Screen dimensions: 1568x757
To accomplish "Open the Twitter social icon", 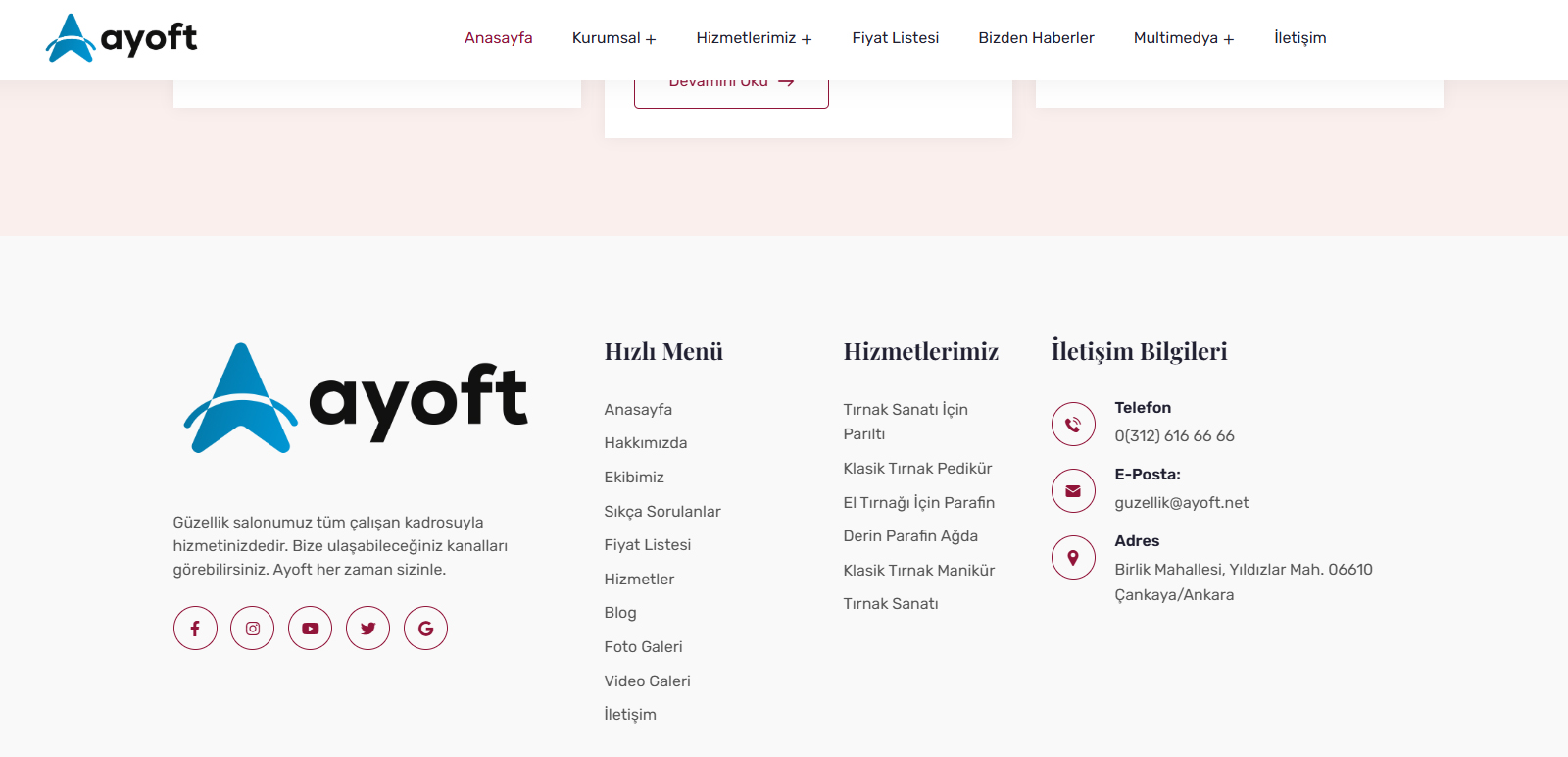I will point(368,629).
